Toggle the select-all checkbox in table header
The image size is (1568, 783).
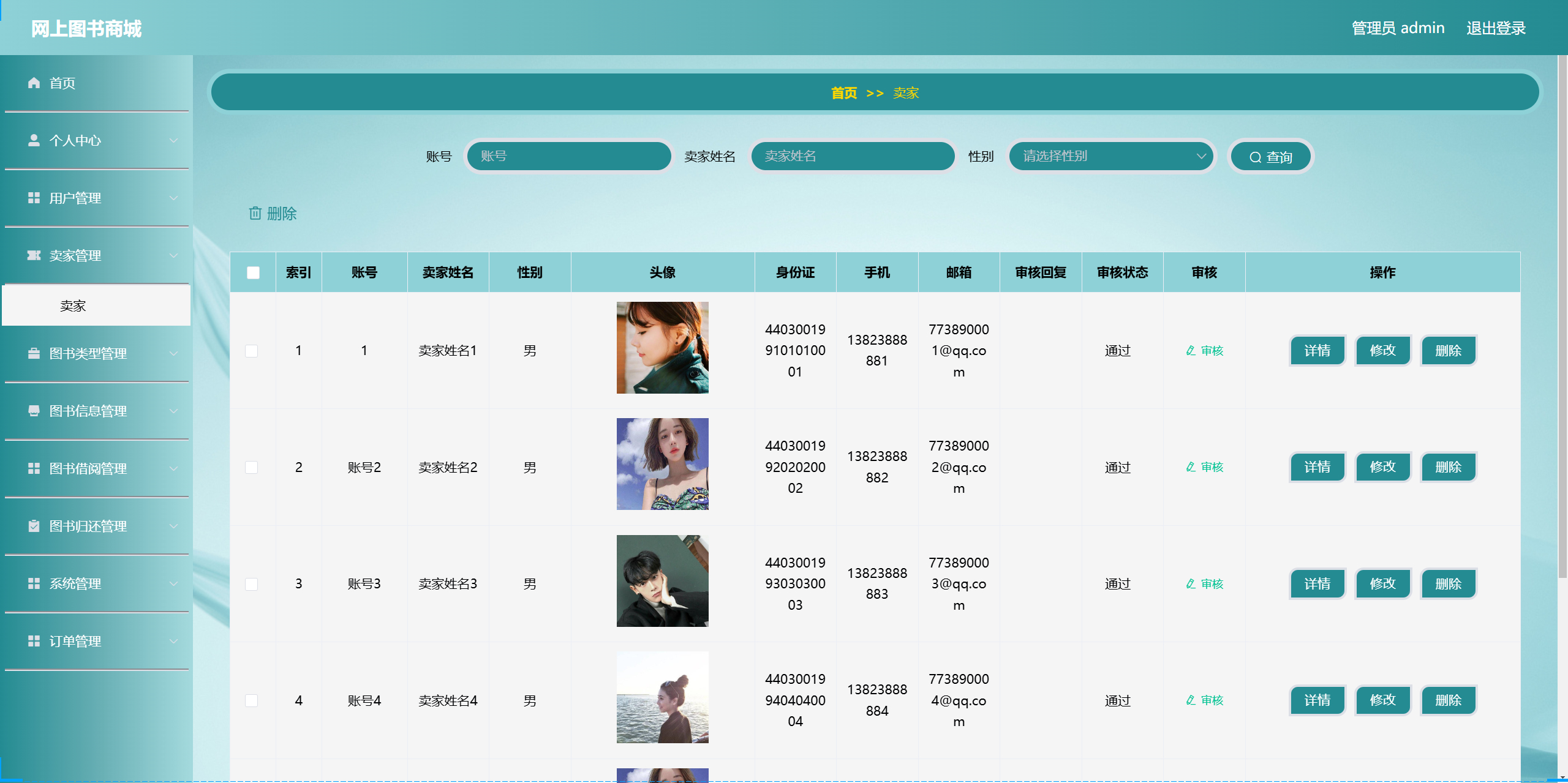[x=252, y=274]
